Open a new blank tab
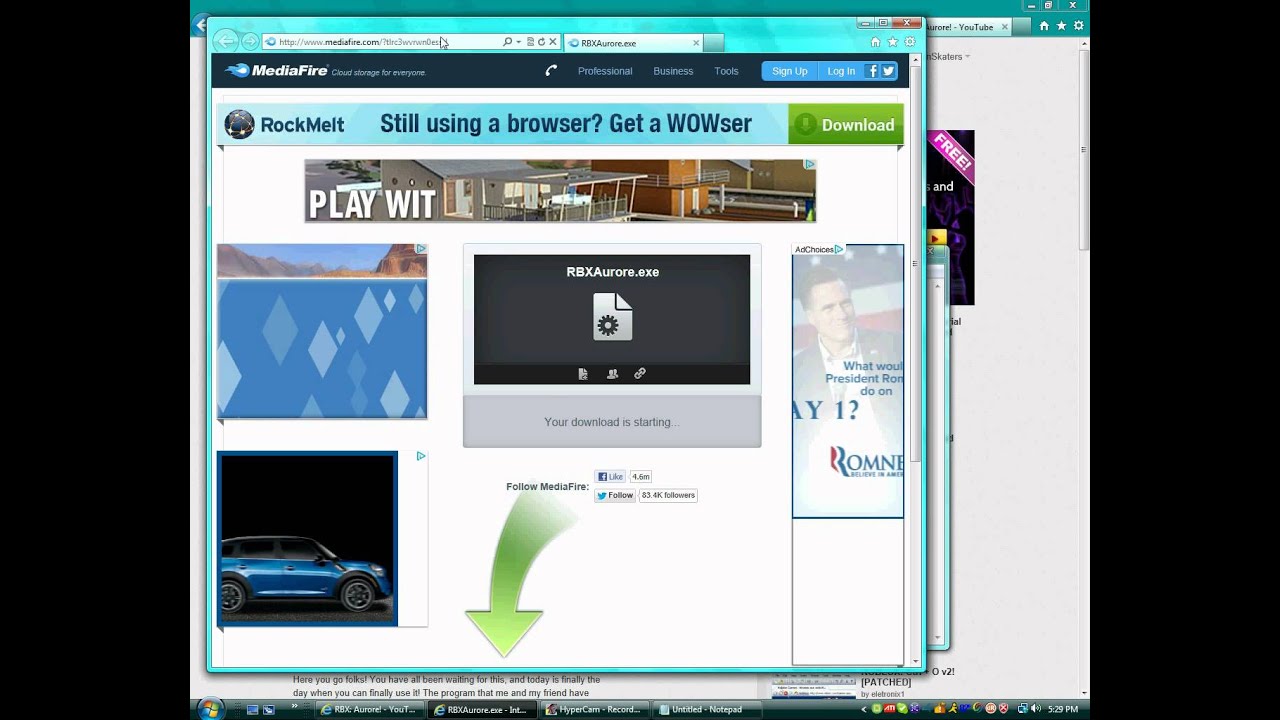Viewport: 1280px width, 720px height. point(713,43)
